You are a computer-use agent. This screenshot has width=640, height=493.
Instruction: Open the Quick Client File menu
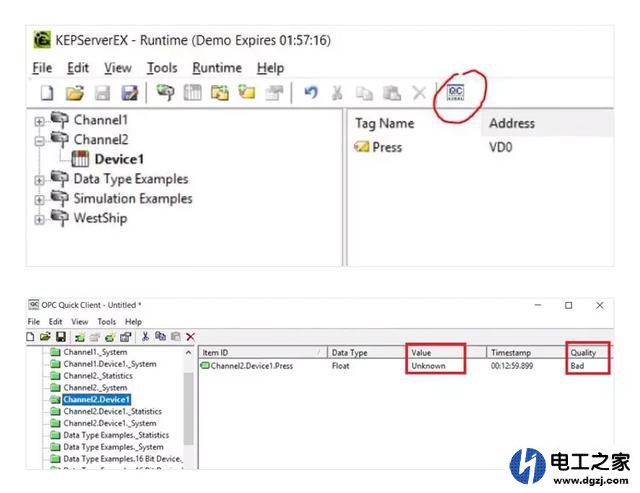[33, 322]
